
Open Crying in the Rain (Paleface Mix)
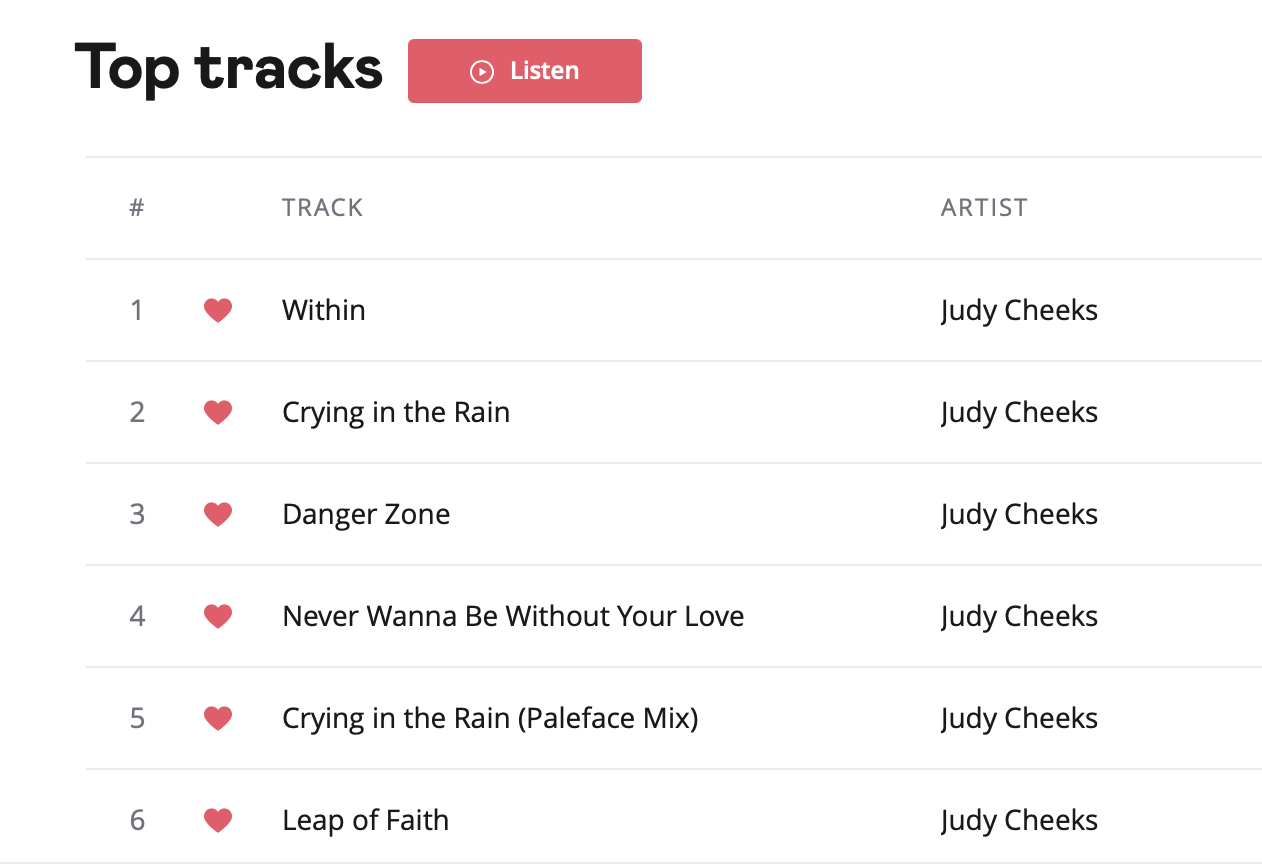(490, 718)
